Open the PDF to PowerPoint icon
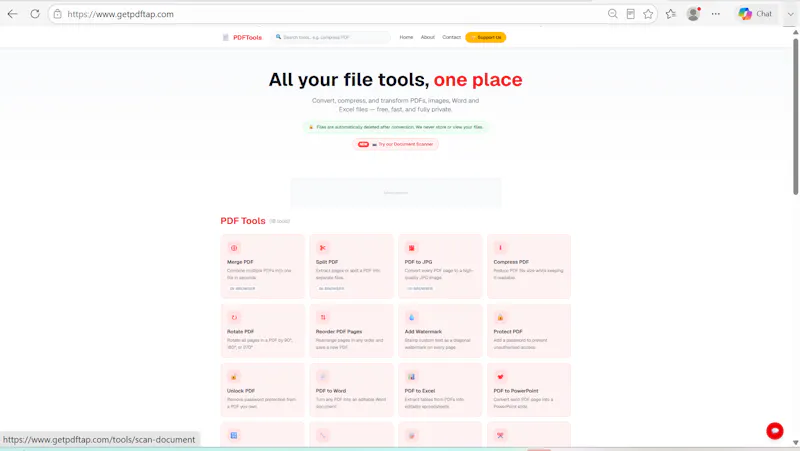800x451 pixels. point(500,377)
